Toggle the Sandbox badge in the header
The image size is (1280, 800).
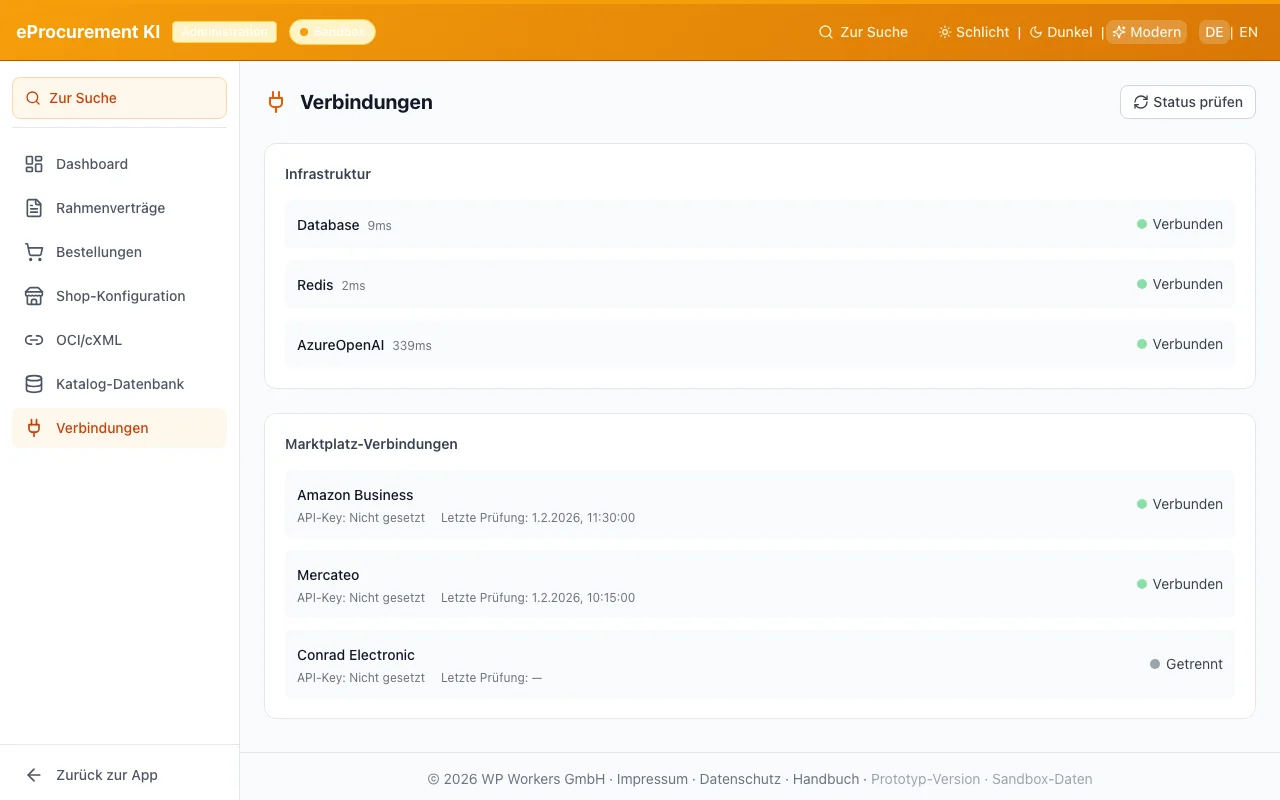pos(332,31)
